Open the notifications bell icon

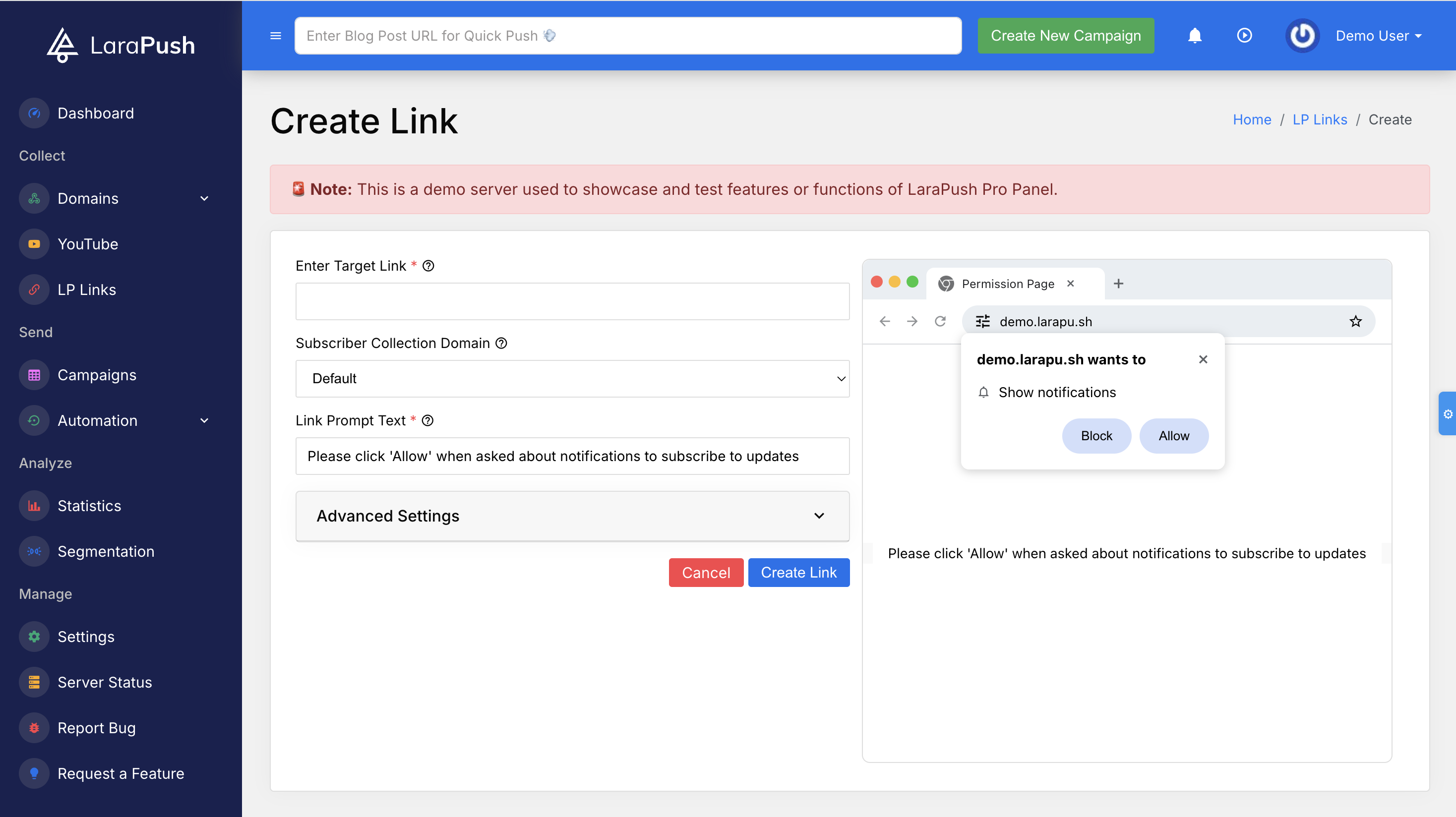point(1194,36)
